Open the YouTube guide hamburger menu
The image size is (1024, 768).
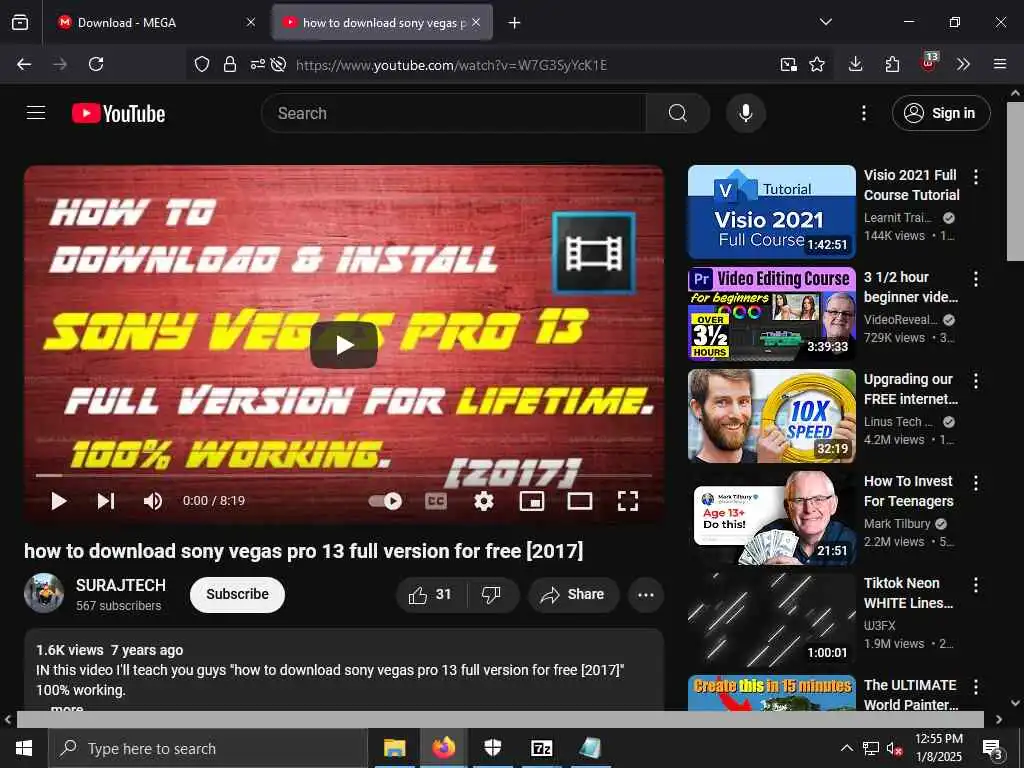[36, 113]
